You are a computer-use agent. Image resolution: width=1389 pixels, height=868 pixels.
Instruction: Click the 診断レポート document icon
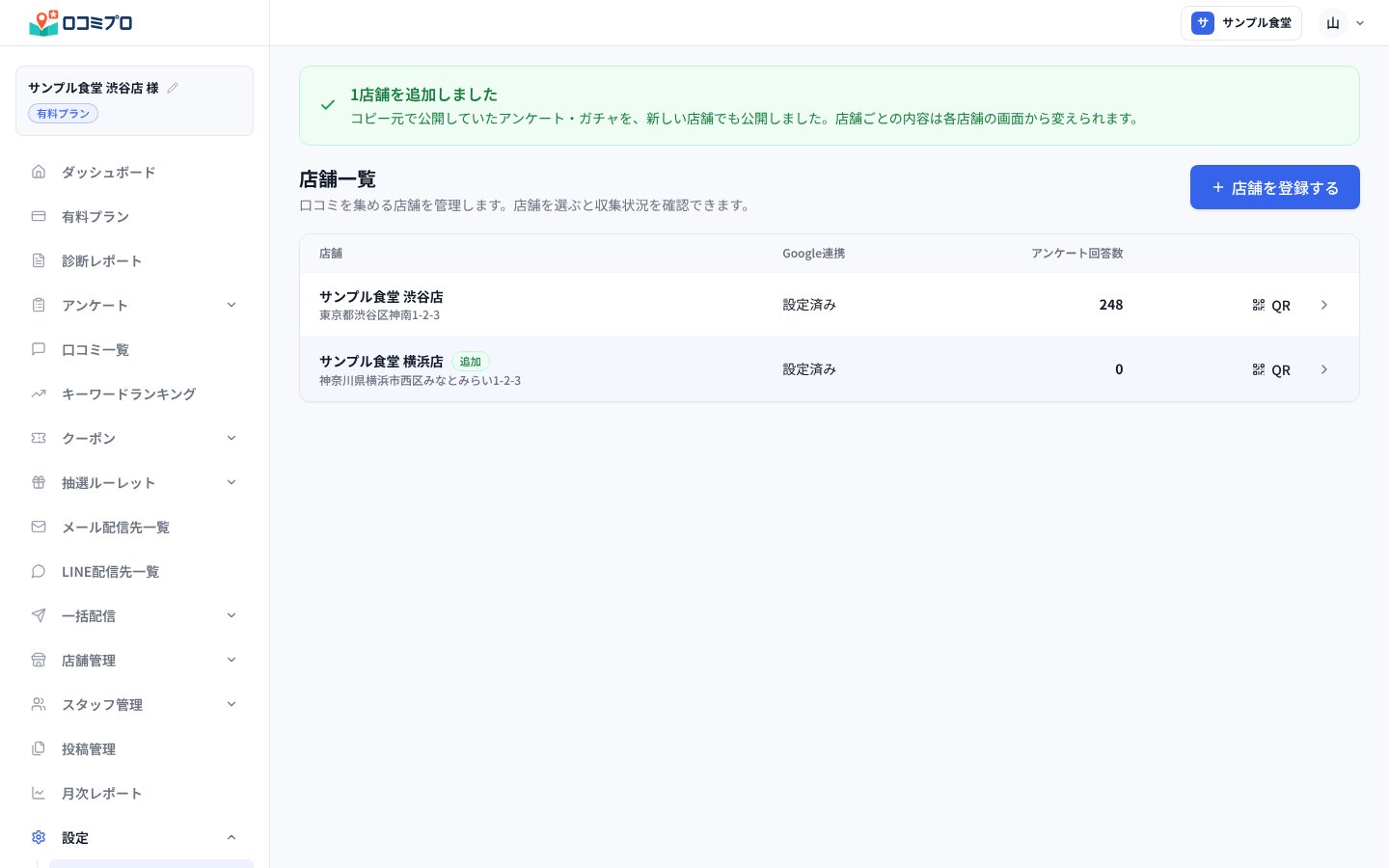tap(39, 260)
